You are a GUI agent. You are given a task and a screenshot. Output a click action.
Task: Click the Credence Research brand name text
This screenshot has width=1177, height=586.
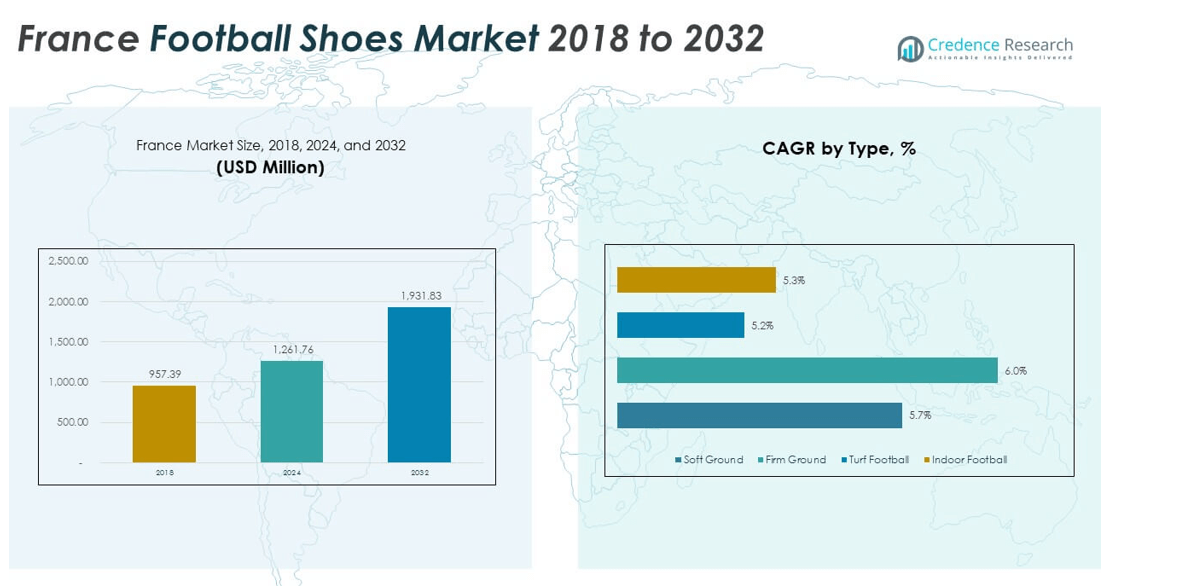coord(999,45)
